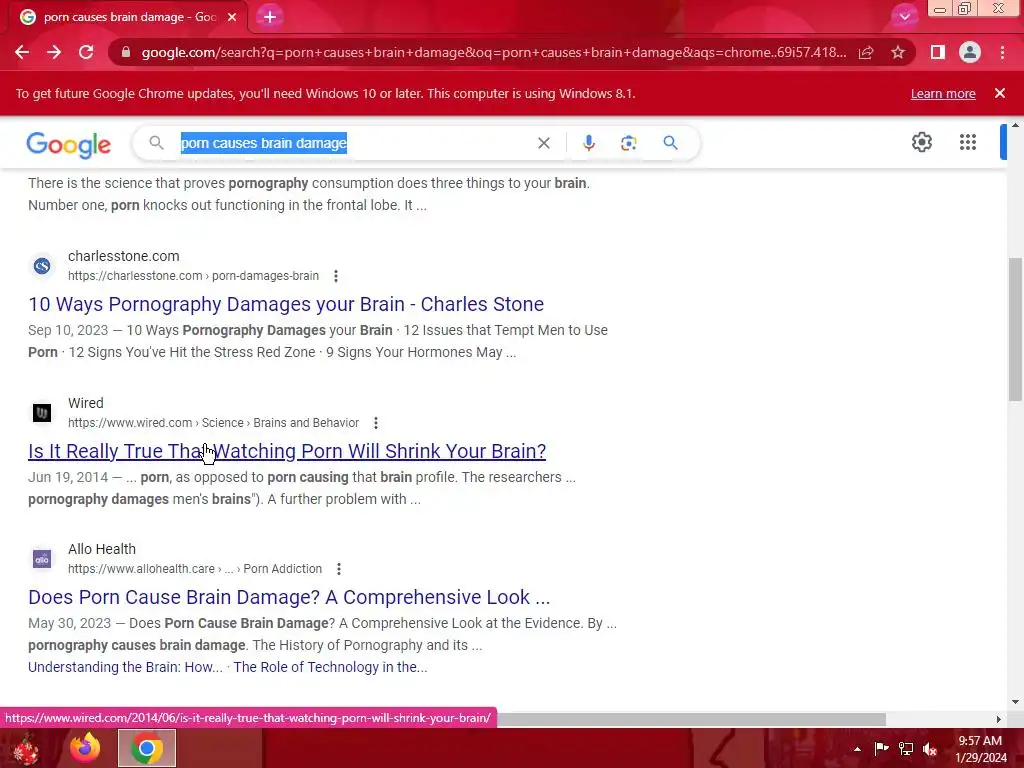Image resolution: width=1024 pixels, height=768 pixels.
Task: Focus the Google search box text field
Action: click(x=353, y=143)
